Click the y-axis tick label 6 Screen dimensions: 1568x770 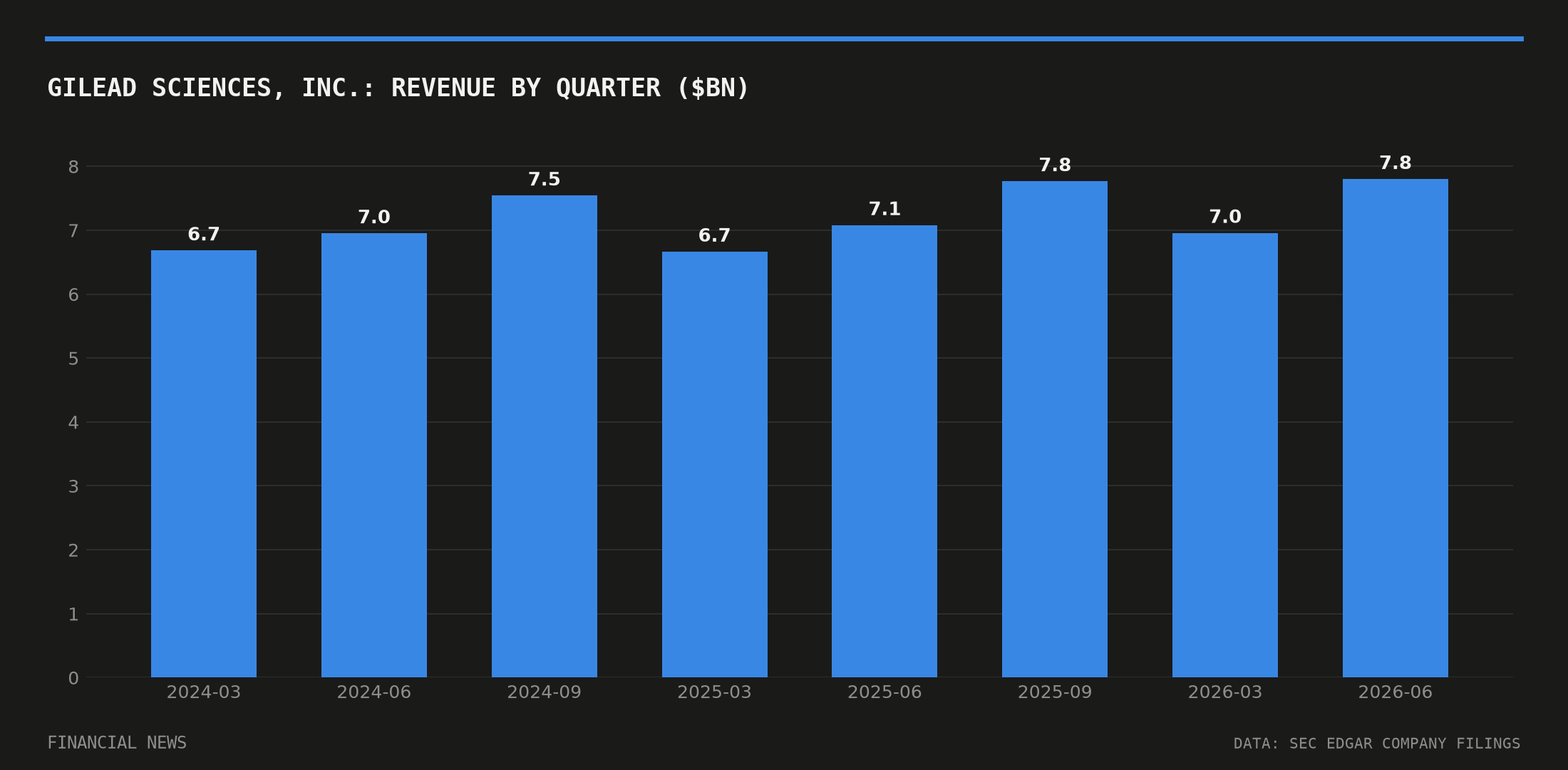point(73,295)
